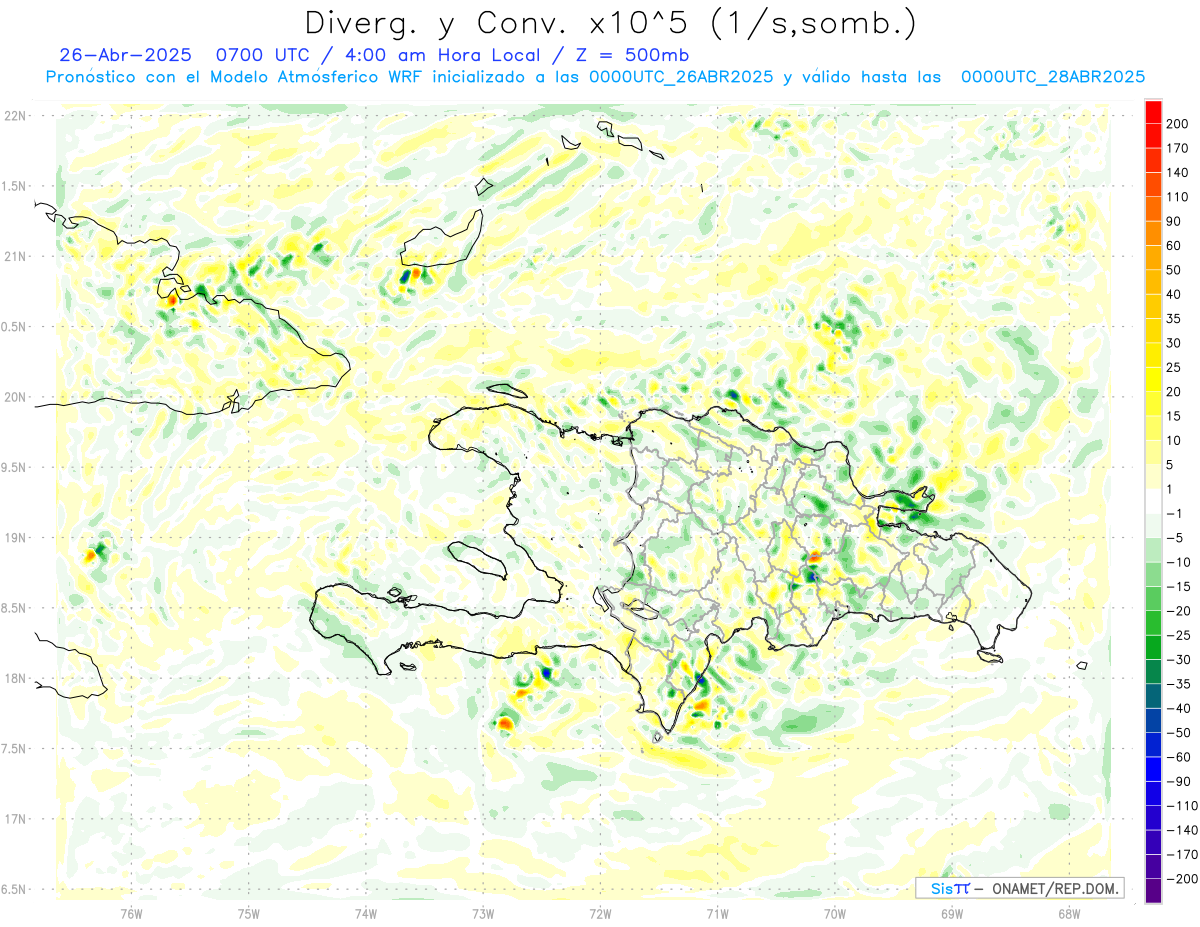The image size is (1200, 927).
Task: Click the '68W' longitude label
Action: (1069, 914)
